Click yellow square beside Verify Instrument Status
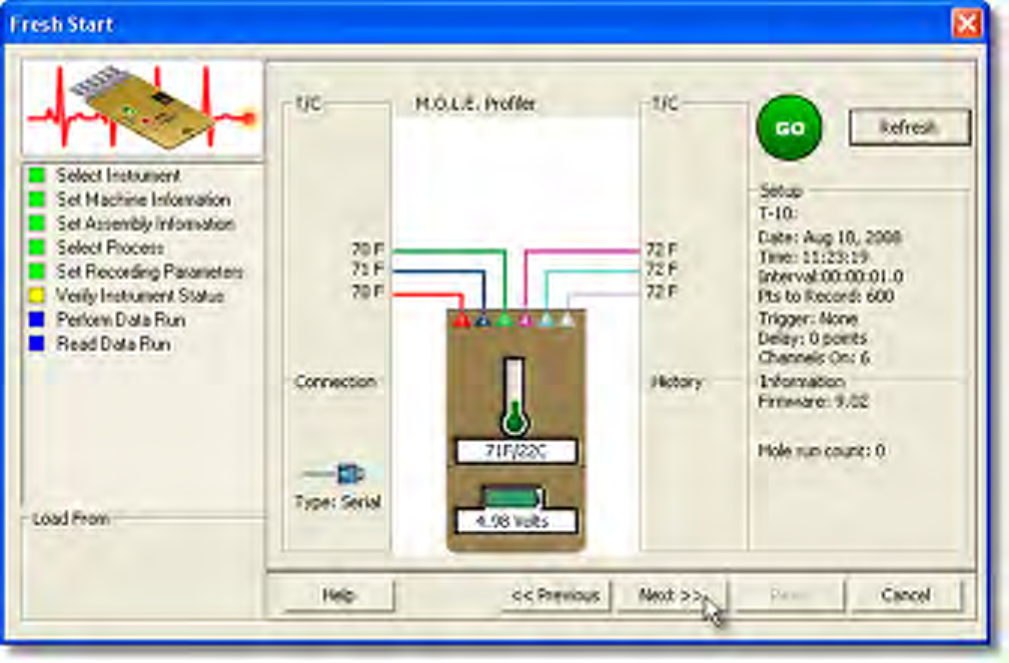The image size is (1009, 663). click(x=37, y=295)
